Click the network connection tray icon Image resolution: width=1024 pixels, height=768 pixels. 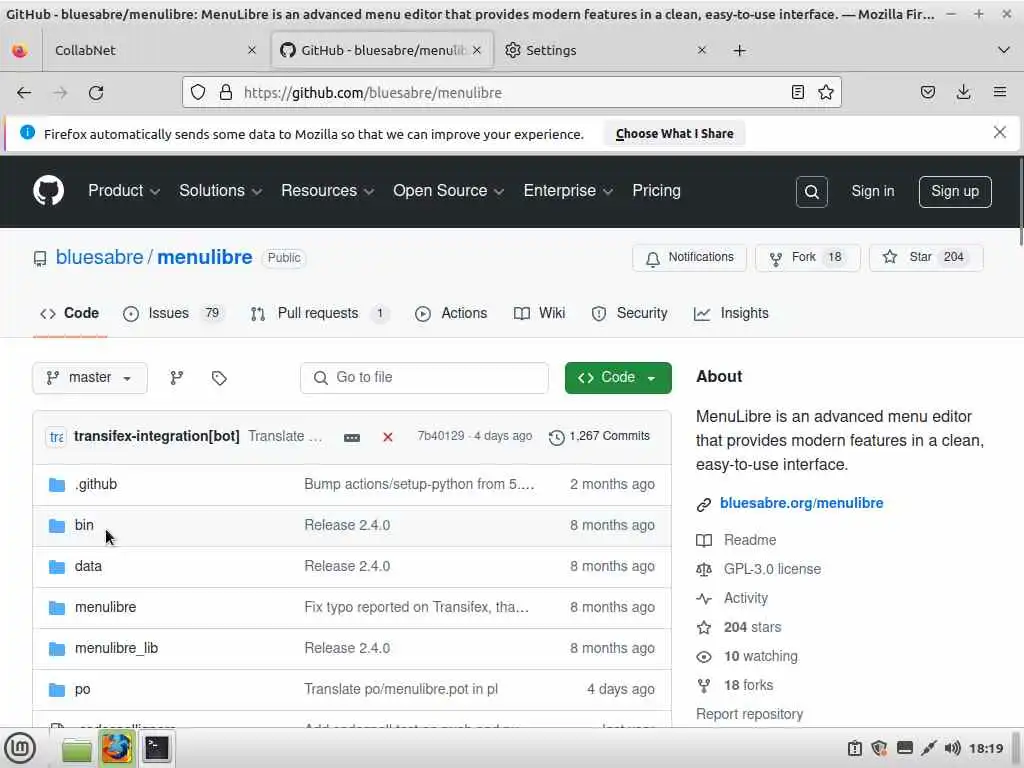(928, 748)
